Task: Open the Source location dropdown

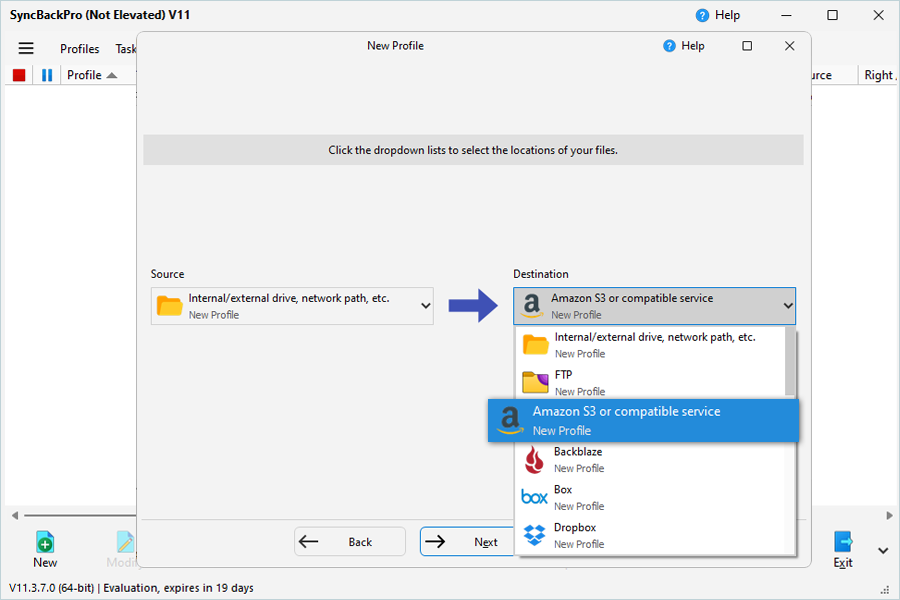Action: click(x=292, y=306)
